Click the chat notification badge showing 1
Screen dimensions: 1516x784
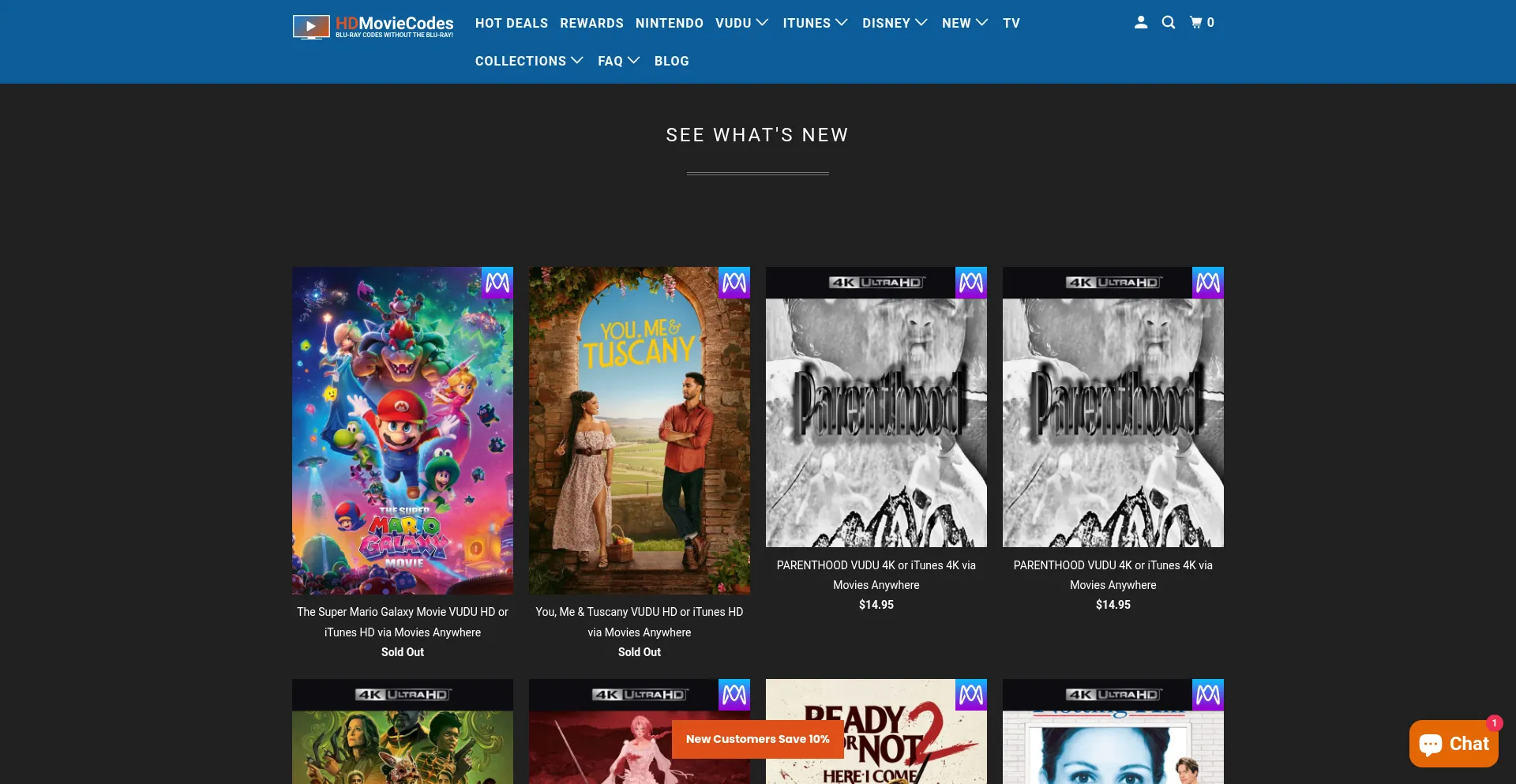[1494, 722]
